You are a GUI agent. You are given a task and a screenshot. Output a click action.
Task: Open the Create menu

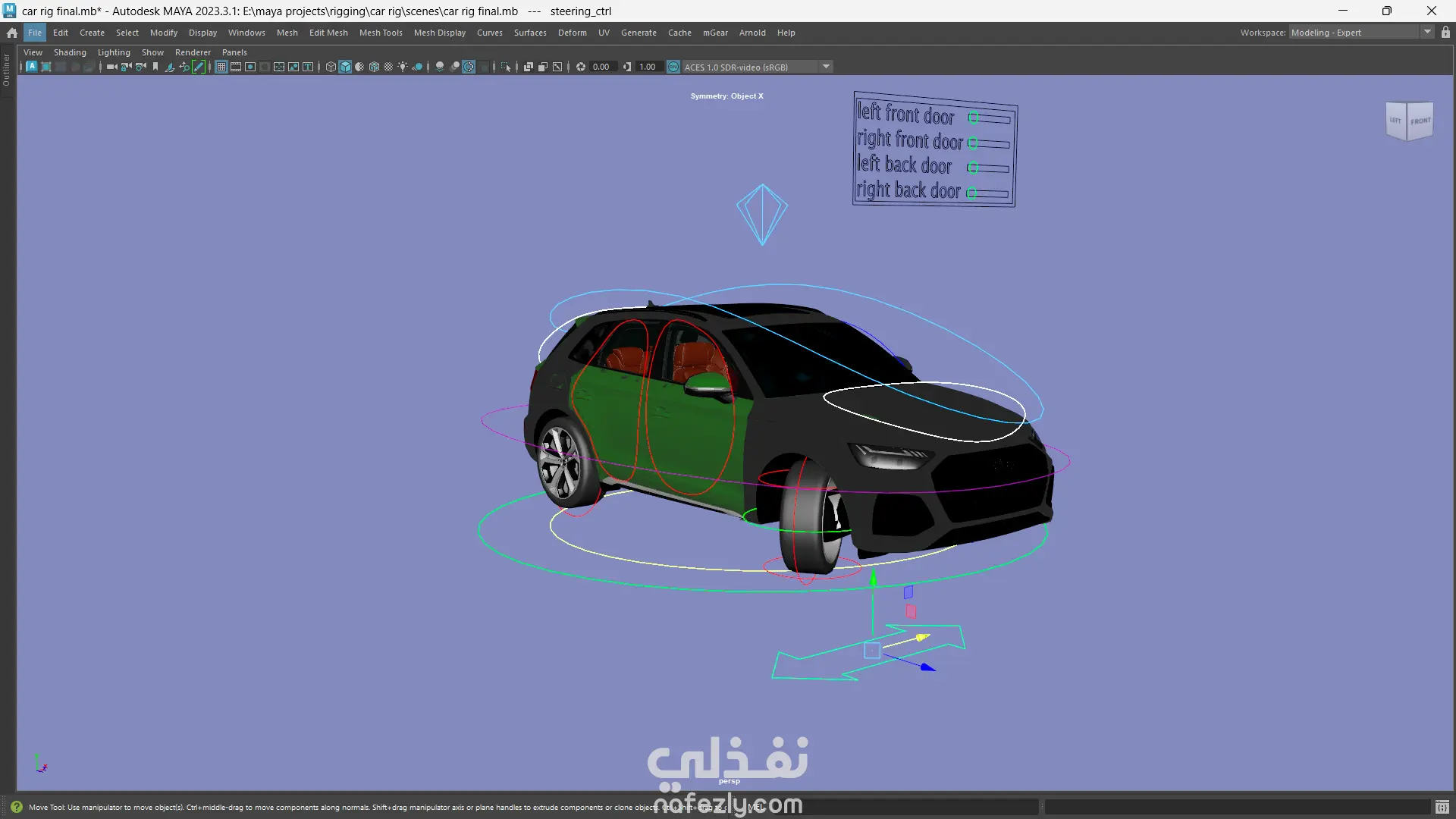(92, 33)
